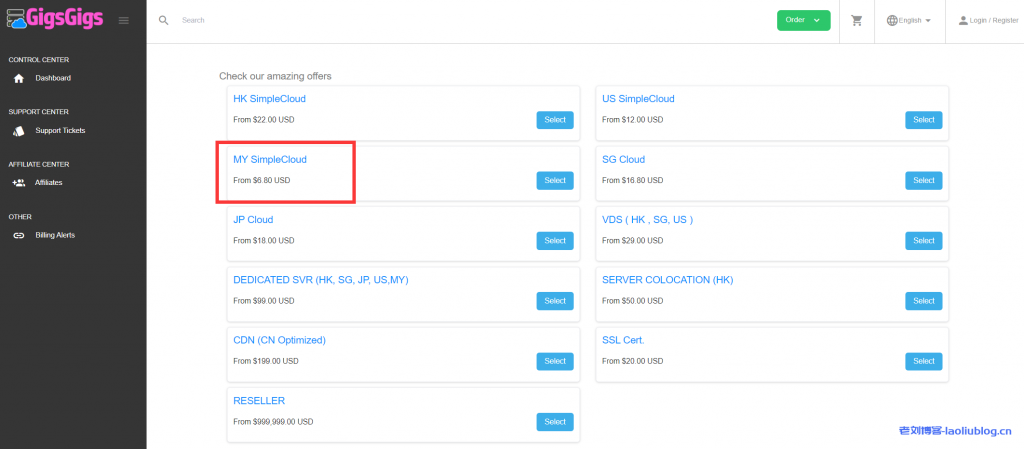Open the shopping cart icon
Image resolution: width=1024 pixels, height=449 pixels.
[857, 20]
